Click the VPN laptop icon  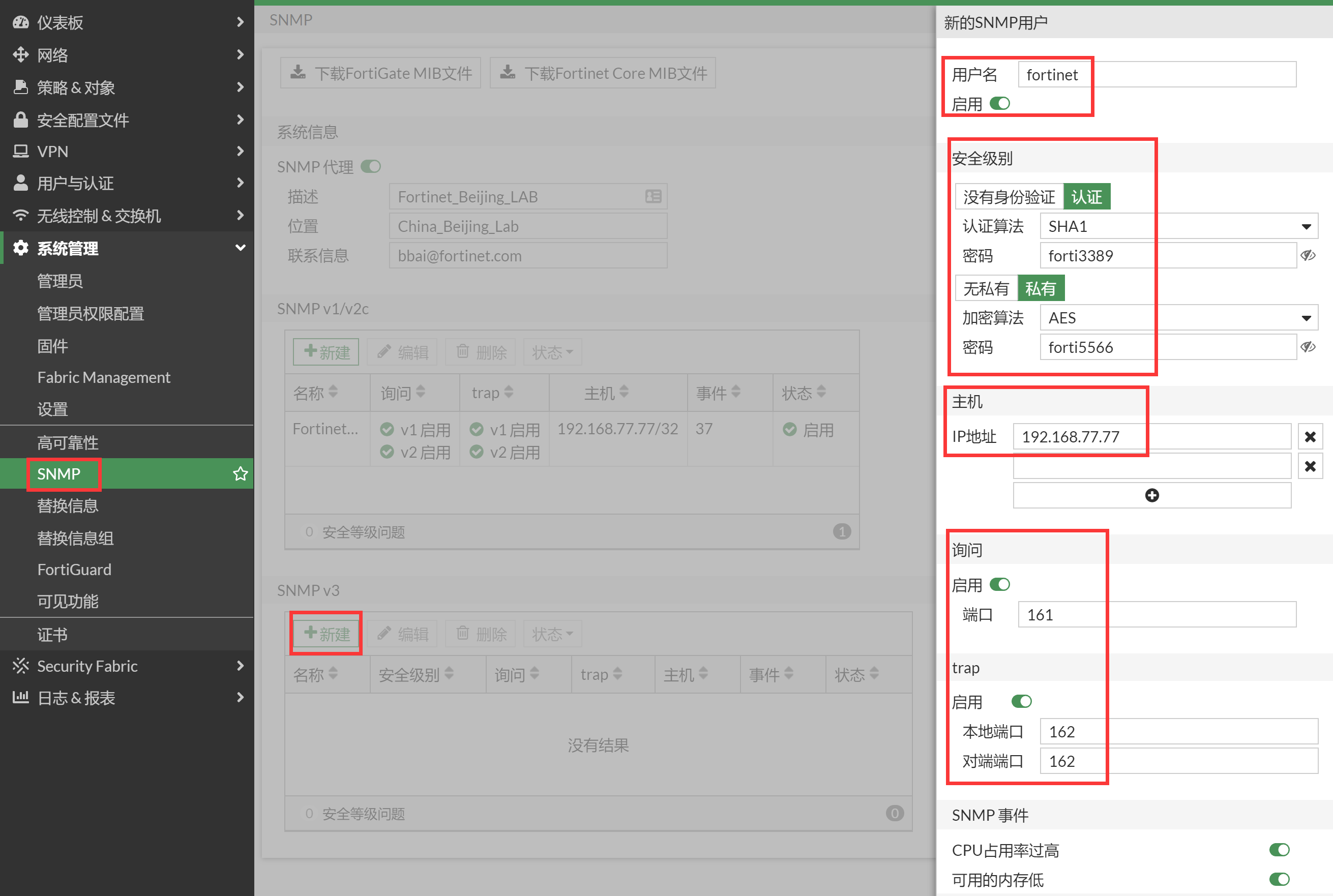click(20, 151)
